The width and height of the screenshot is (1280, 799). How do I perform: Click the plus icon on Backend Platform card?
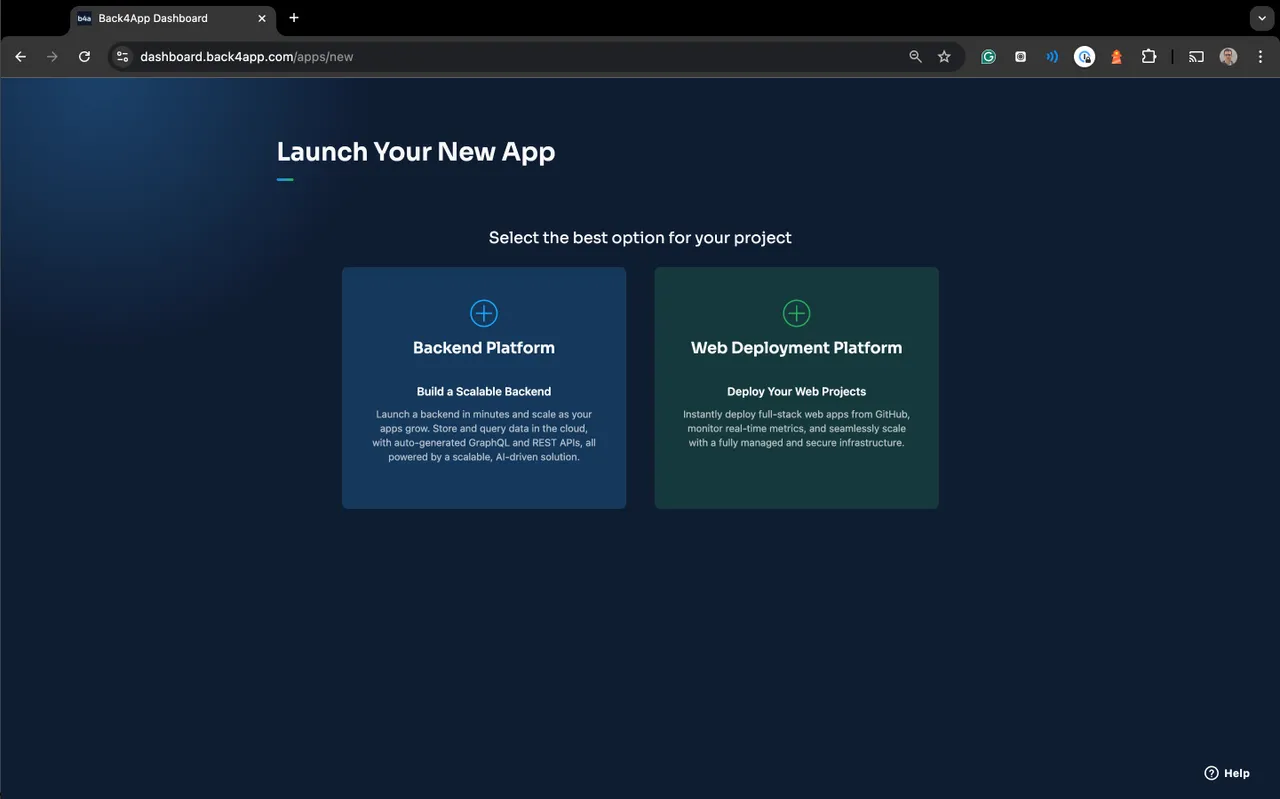point(484,313)
